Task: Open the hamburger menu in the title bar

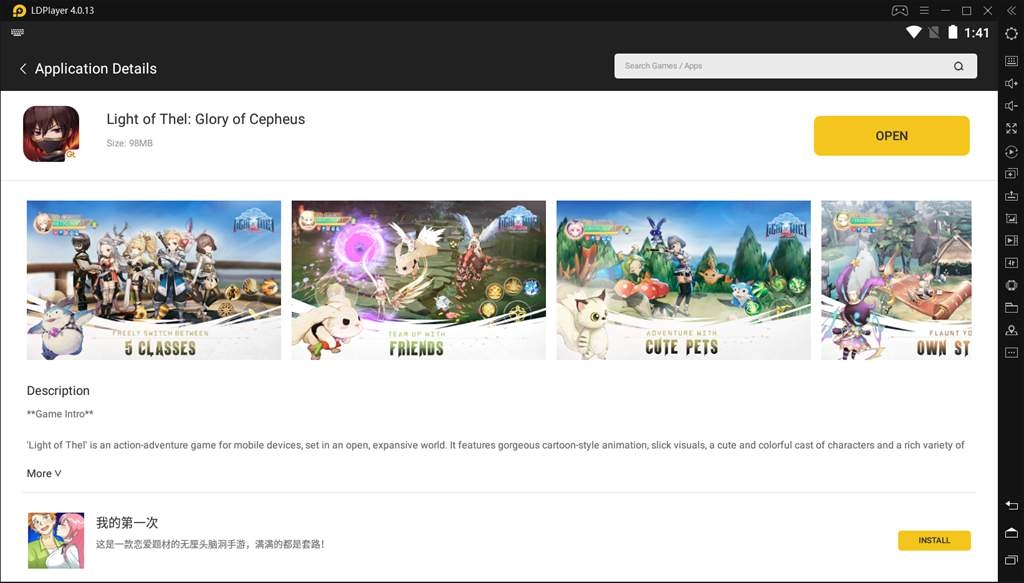Action: pos(924,10)
